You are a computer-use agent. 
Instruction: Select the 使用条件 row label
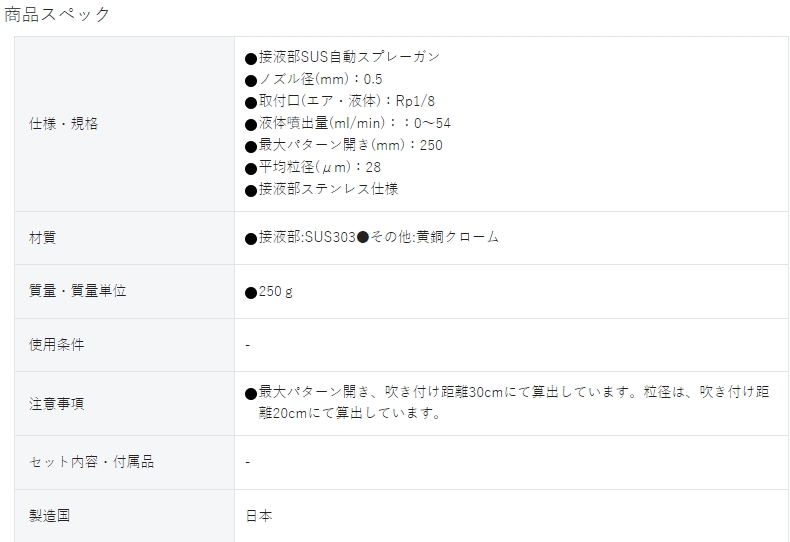tap(56, 345)
